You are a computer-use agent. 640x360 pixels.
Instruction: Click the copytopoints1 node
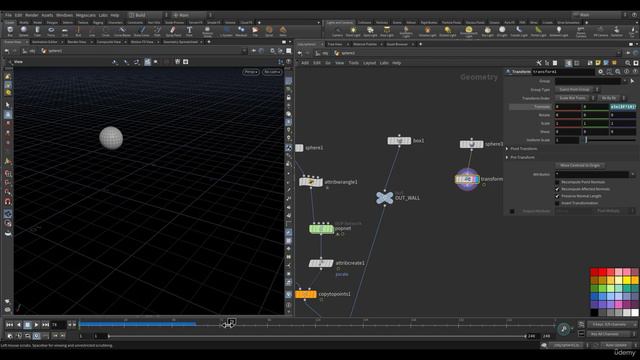click(306, 294)
